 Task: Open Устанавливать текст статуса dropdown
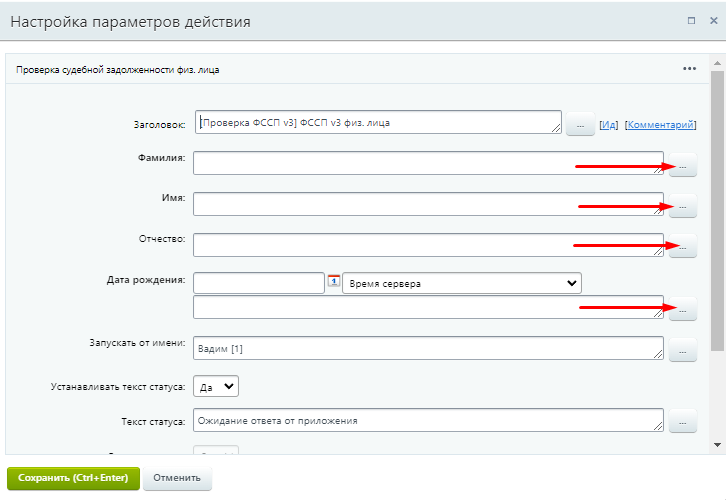tap(216, 386)
